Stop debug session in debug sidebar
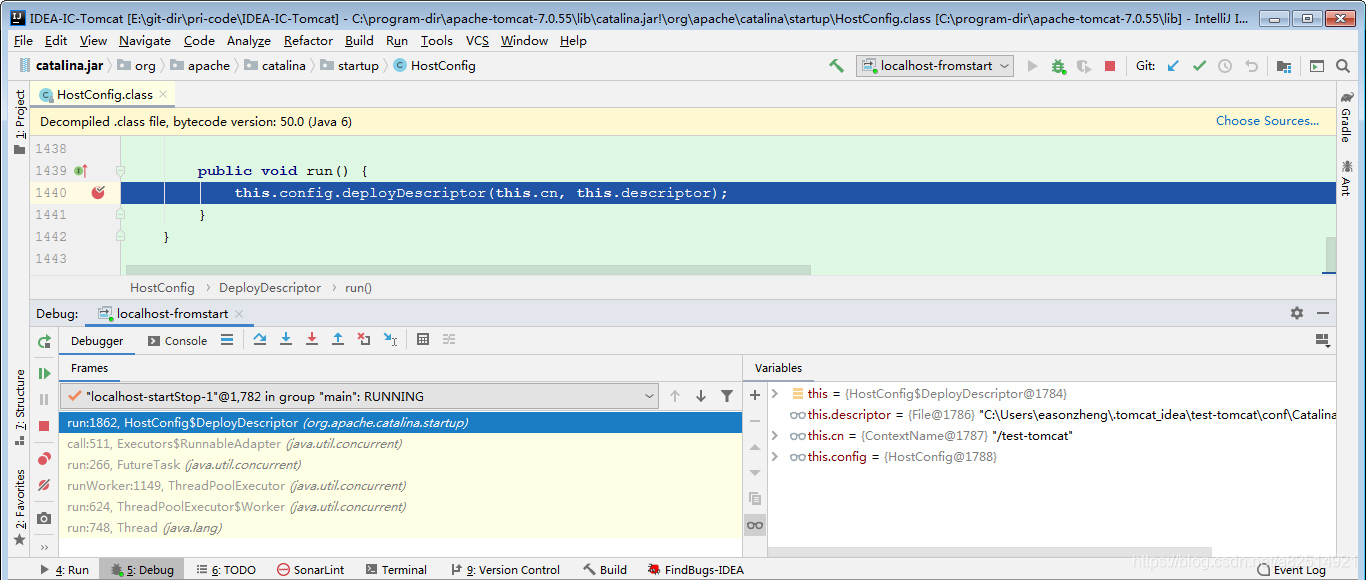This screenshot has width=1366, height=580. pos(44,426)
